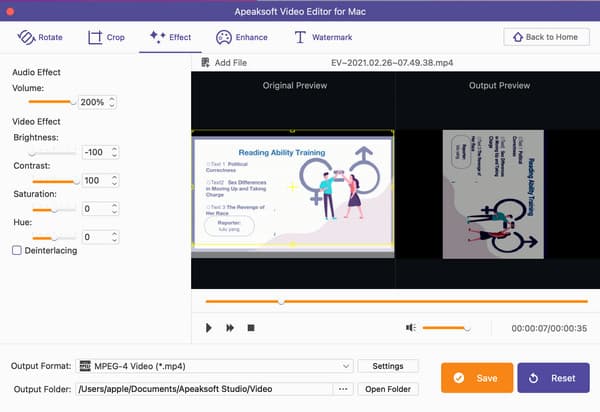Save the edited video

(477, 378)
